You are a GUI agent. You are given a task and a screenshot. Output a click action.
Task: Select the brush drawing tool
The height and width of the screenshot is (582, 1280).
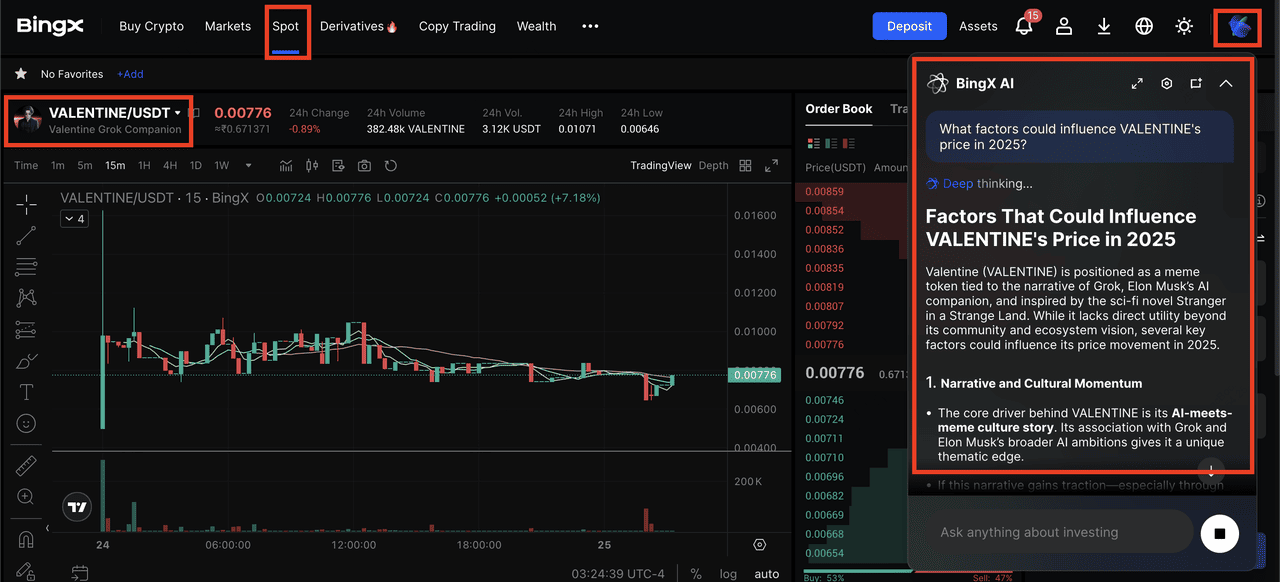coord(27,361)
